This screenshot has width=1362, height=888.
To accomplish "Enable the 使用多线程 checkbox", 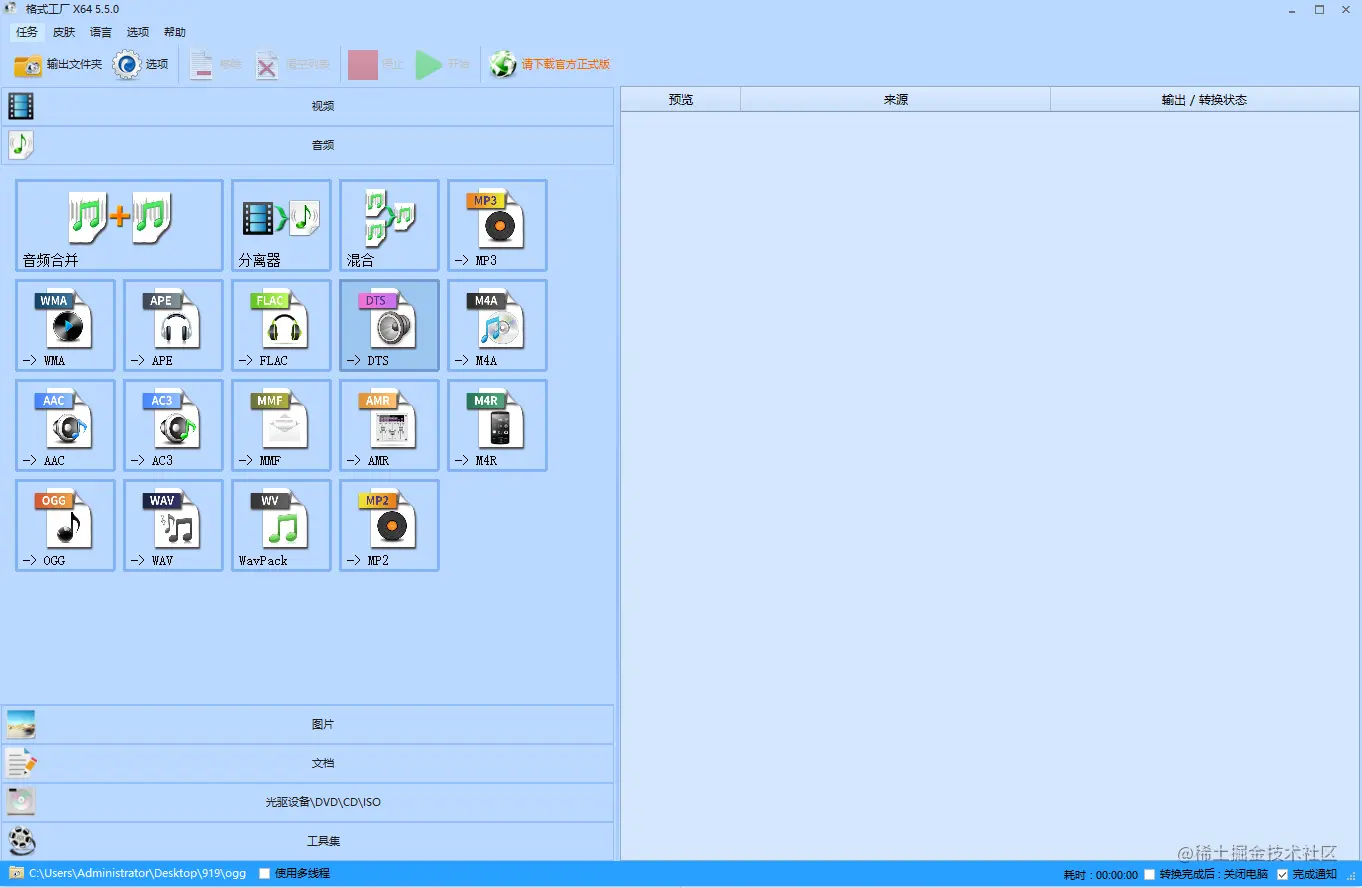I will [x=264, y=874].
